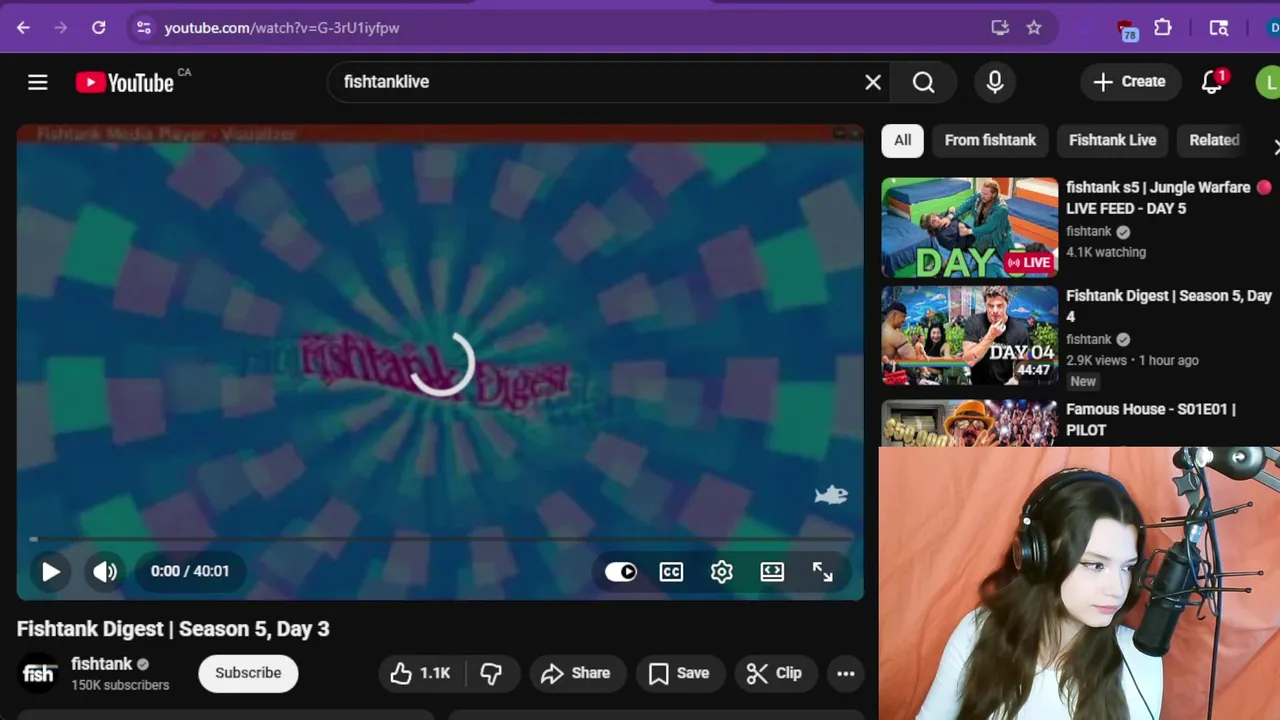
Task: Bookmark this page with the star icon
Action: (1034, 28)
